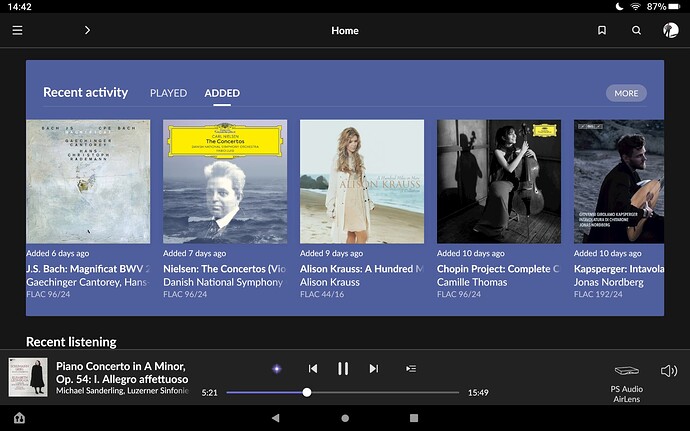This screenshot has width=690, height=431.
Task: Skip to the next track
Action: point(374,368)
